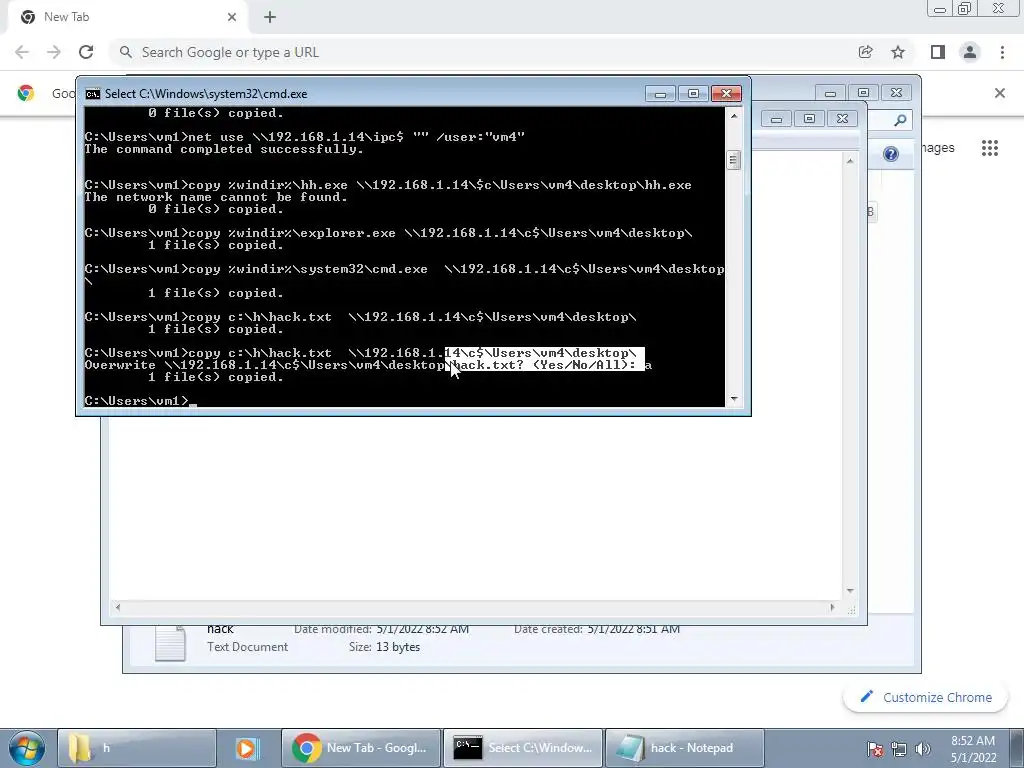Click 'Size: 13 bytes' detail text
Image resolution: width=1024 pixels, height=768 pixels.
click(385, 647)
